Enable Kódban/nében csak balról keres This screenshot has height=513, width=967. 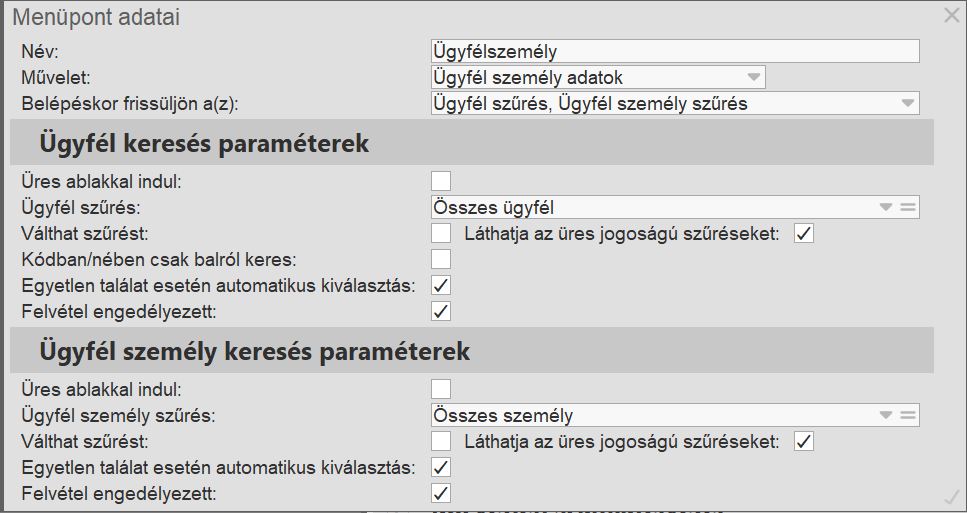coord(441,259)
